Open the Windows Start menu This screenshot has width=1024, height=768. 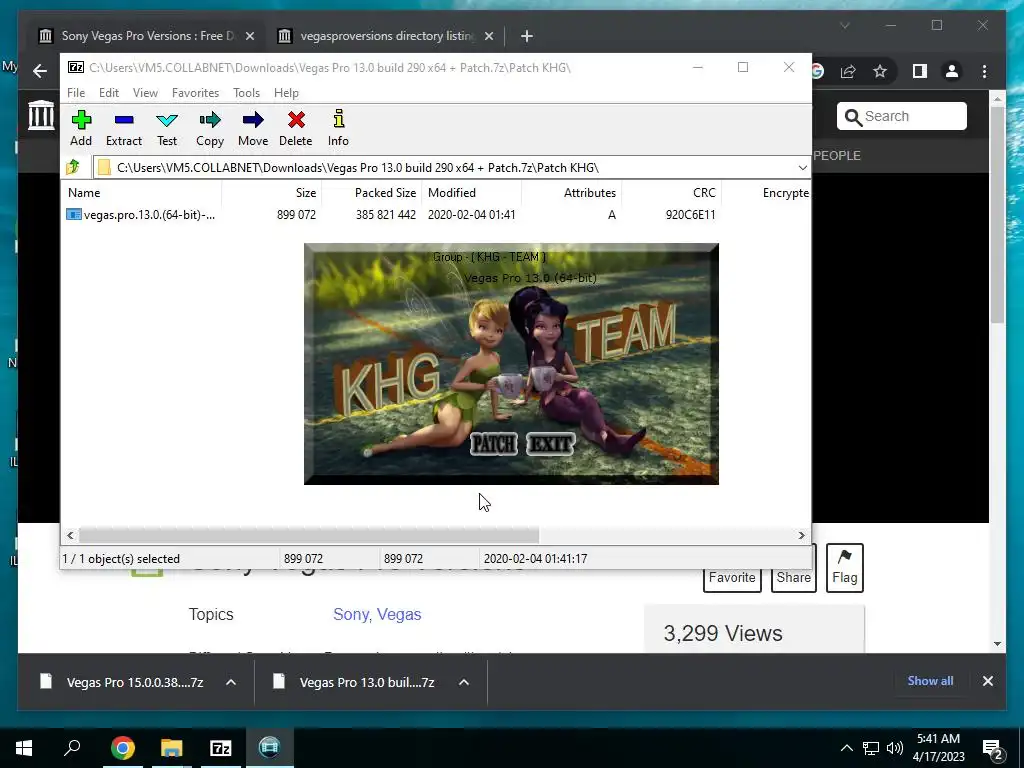24,748
